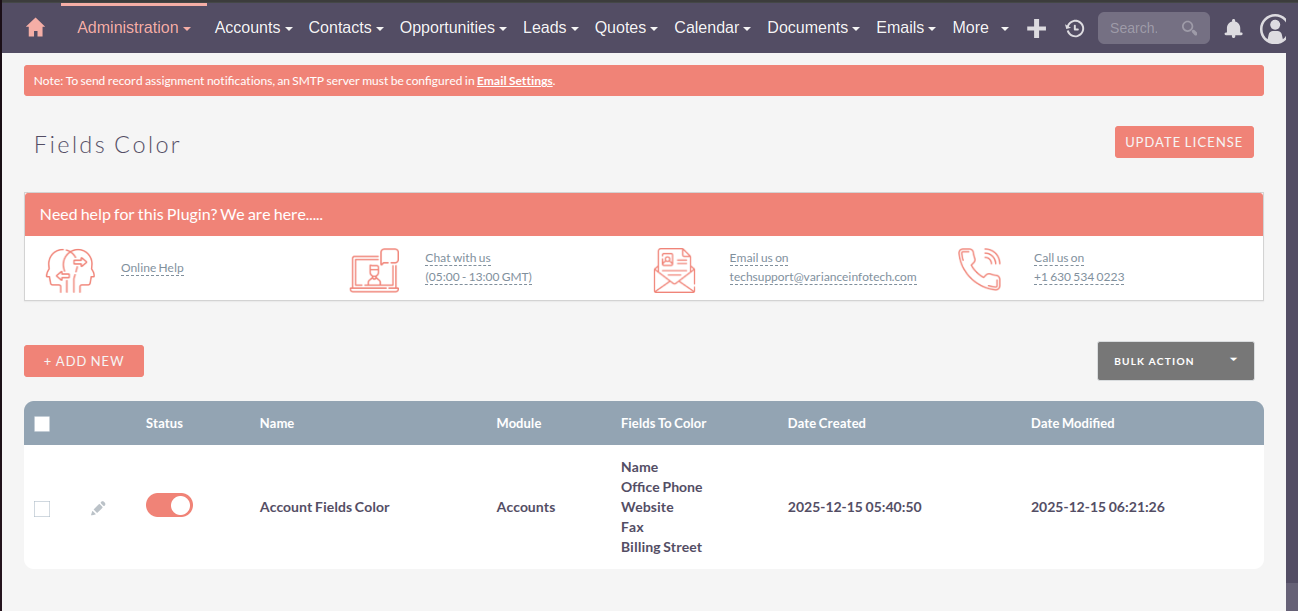Click the plus quick-create icon
Viewport: 1298px width, 611px height.
[x=1037, y=28]
